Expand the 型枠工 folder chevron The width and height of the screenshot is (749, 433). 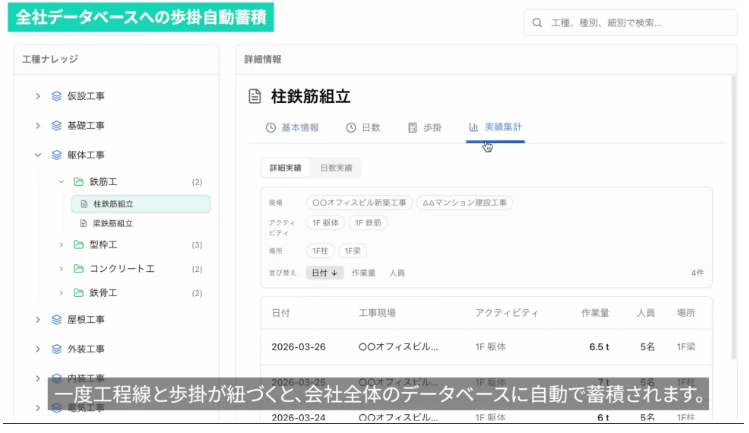coord(61,245)
